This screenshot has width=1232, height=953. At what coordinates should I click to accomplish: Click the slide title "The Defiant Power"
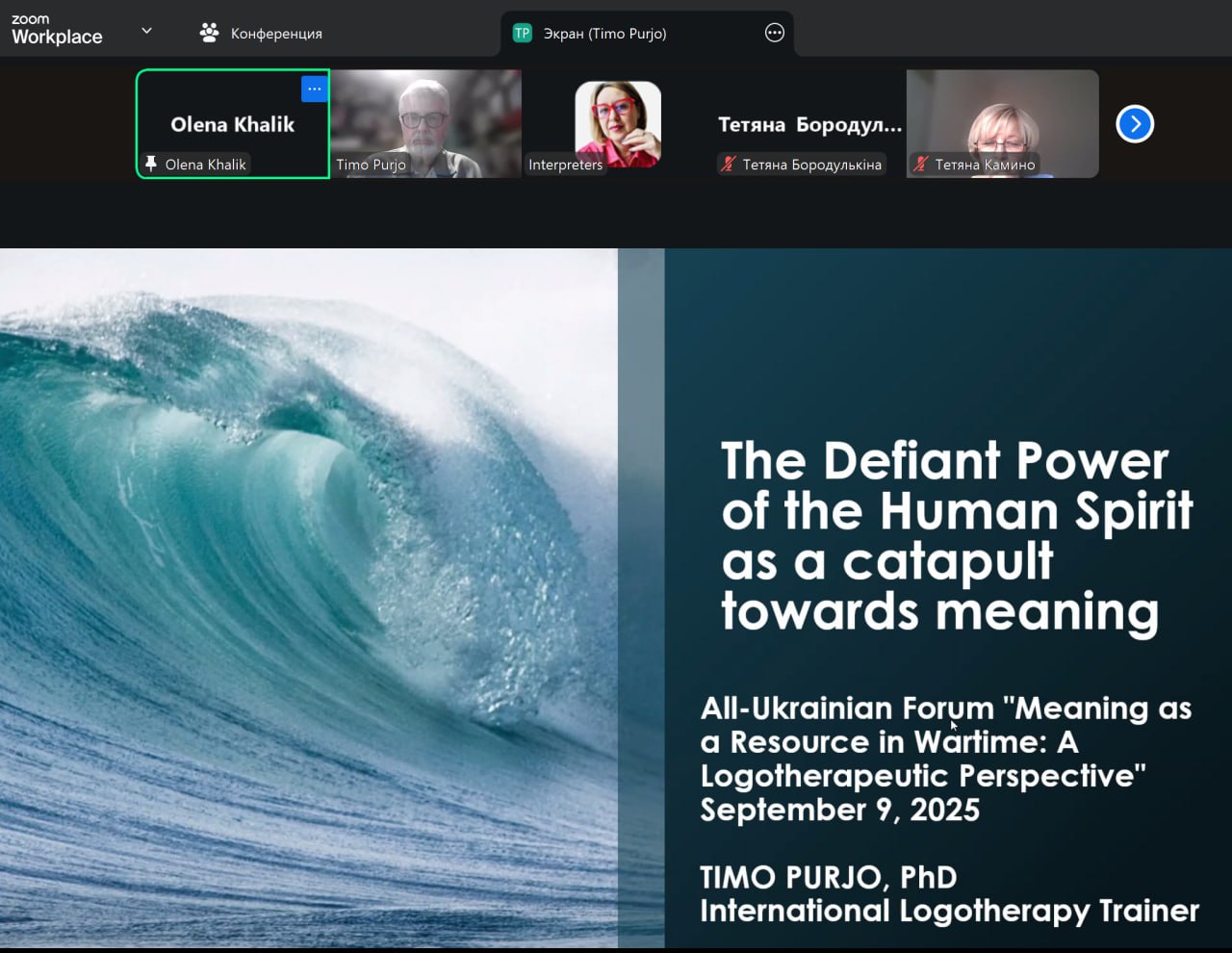click(x=943, y=460)
